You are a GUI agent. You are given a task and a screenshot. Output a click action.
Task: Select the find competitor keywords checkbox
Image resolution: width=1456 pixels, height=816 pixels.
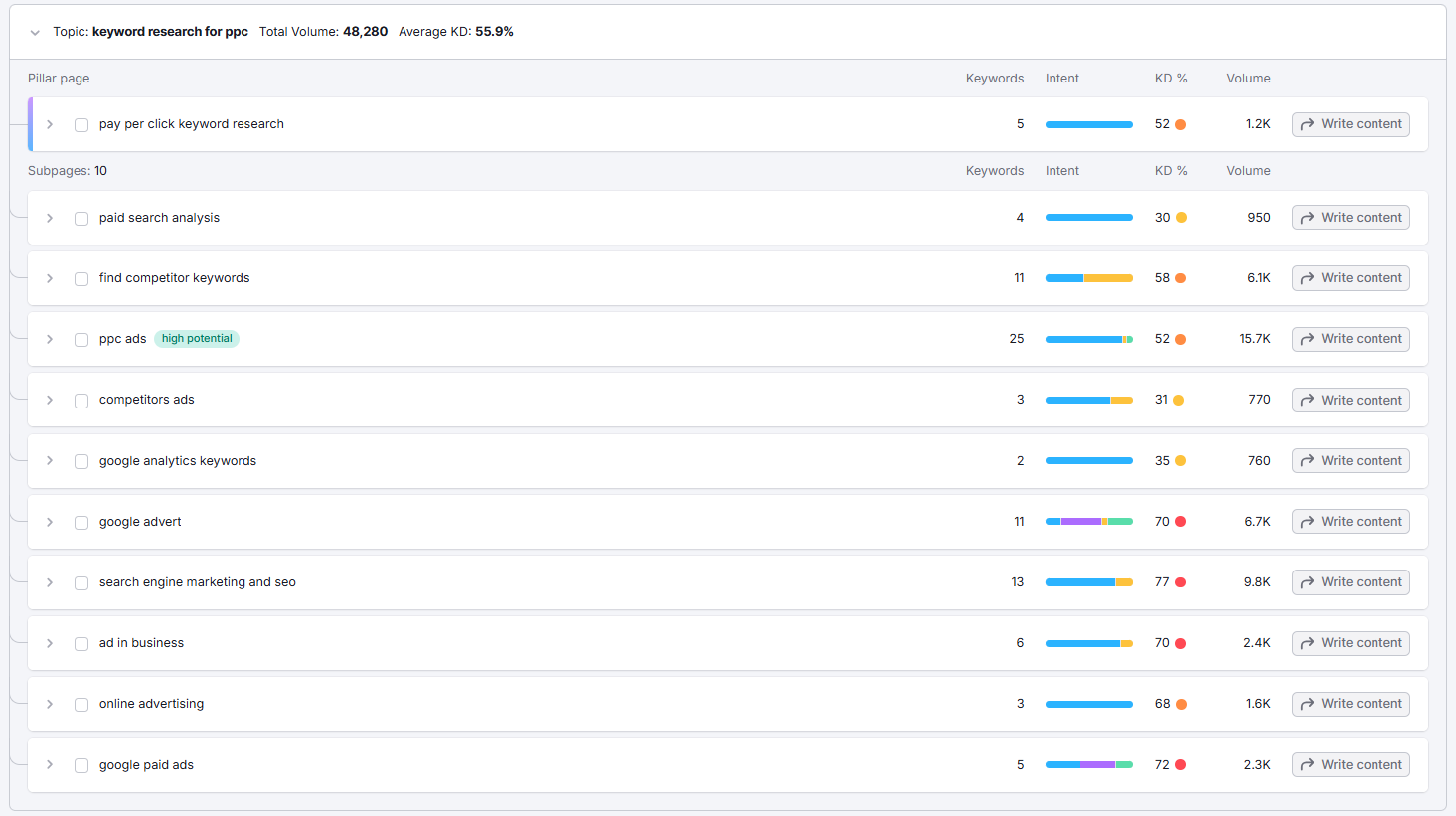coord(81,279)
